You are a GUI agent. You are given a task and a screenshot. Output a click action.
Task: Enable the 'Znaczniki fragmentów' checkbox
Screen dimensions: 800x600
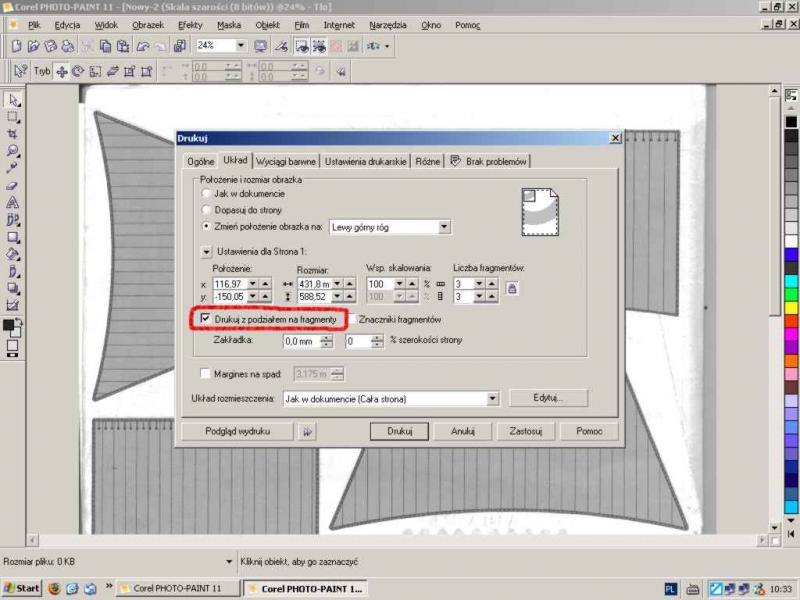352,319
